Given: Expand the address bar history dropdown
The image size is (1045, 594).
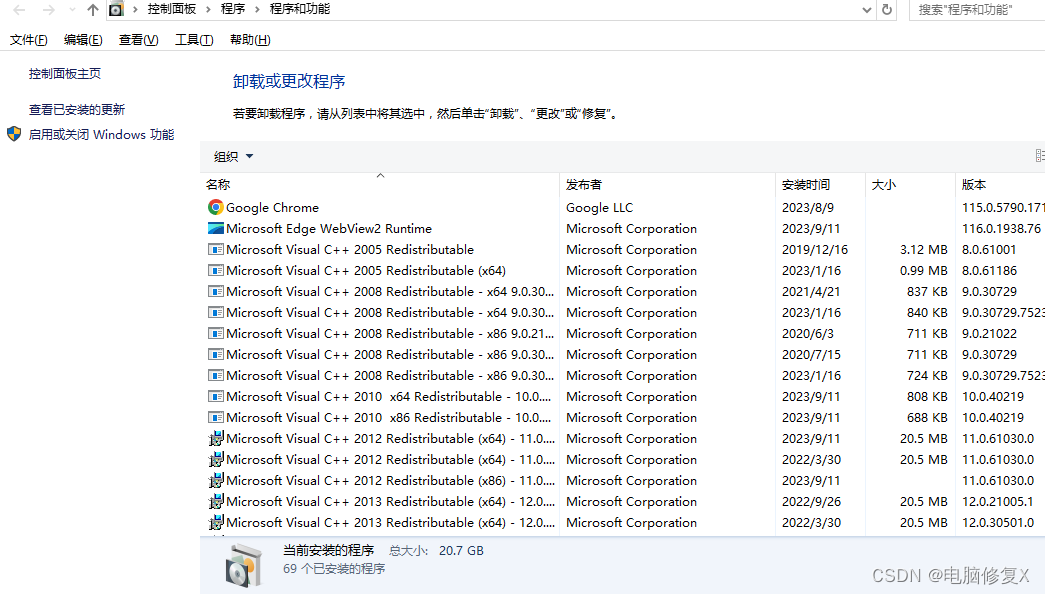Looking at the screenshot, I should coord(866,10).
